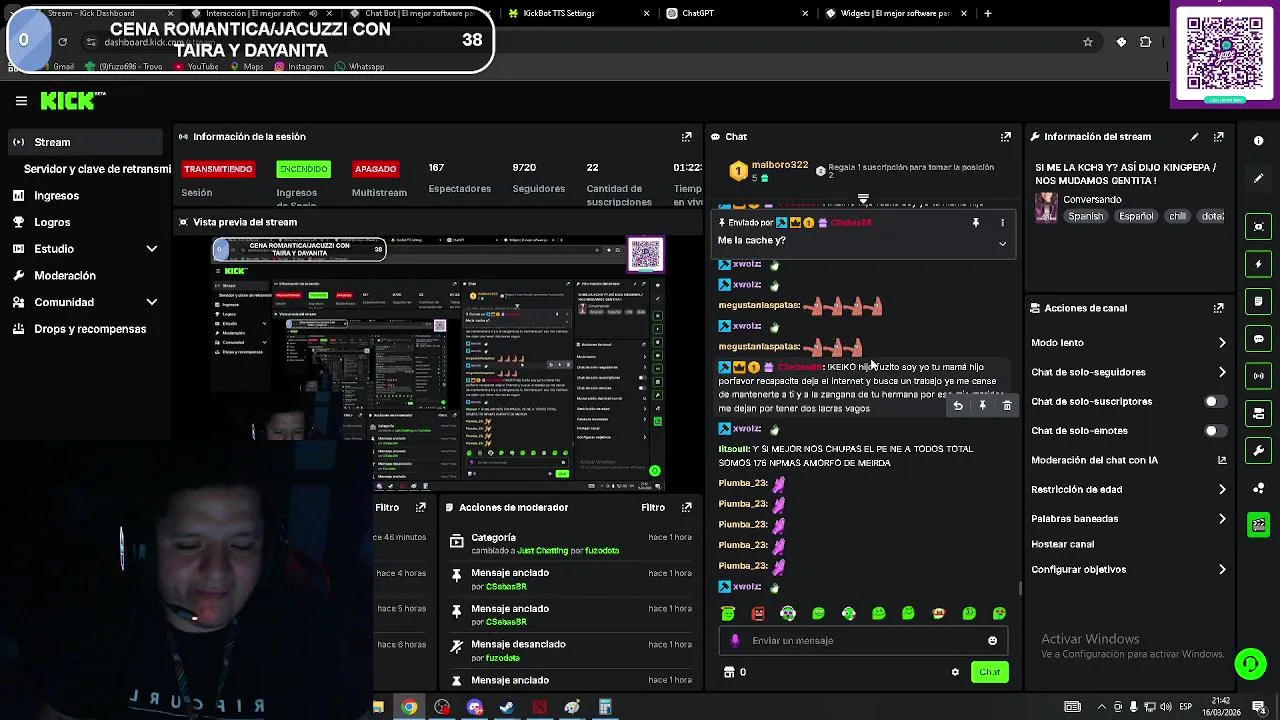Click the purple microphone TTS icon
Screen dimensions: 1280x720
click(x=735, y=641)
